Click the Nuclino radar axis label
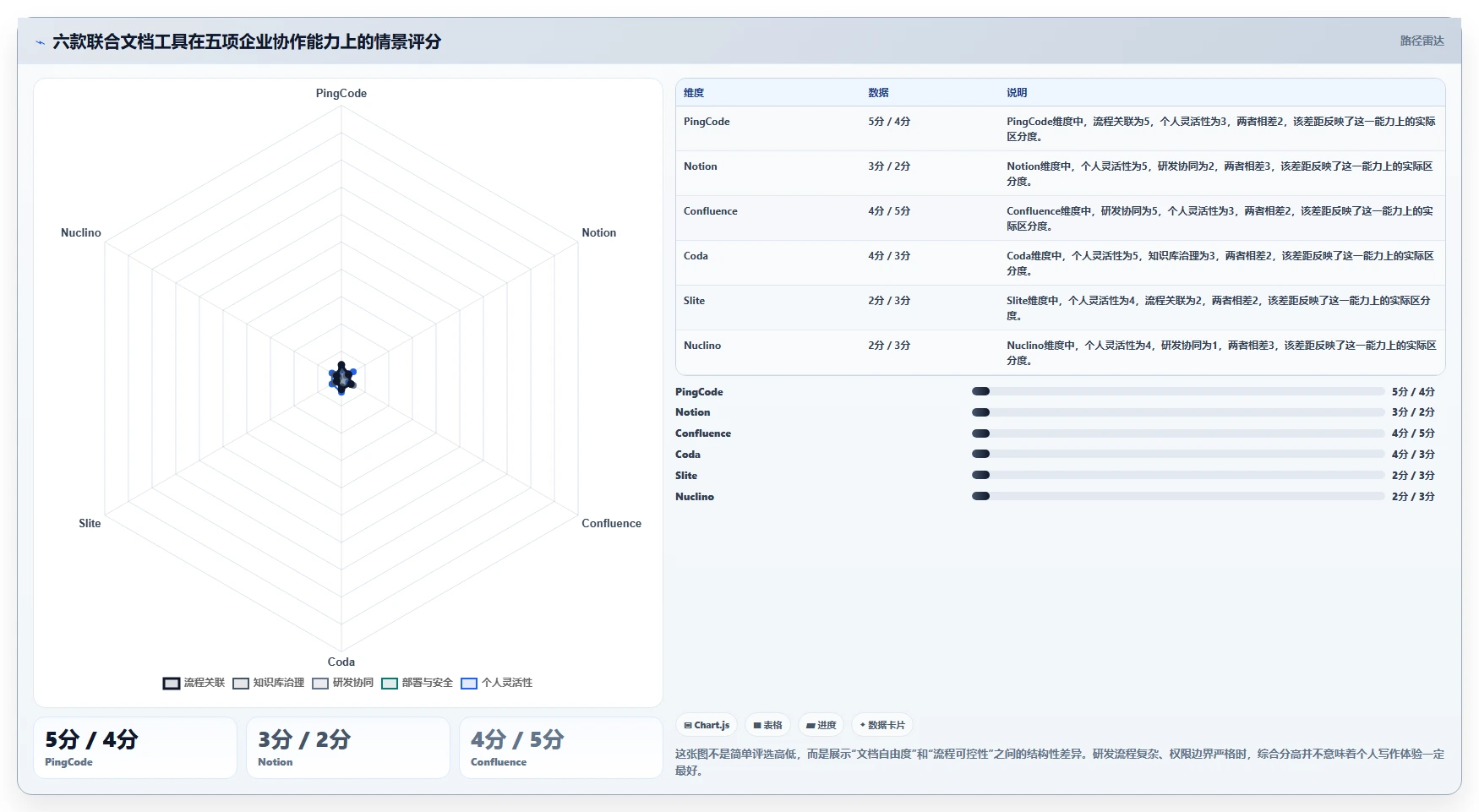The width and height of the screenshot is (1479, 812). 81,233
